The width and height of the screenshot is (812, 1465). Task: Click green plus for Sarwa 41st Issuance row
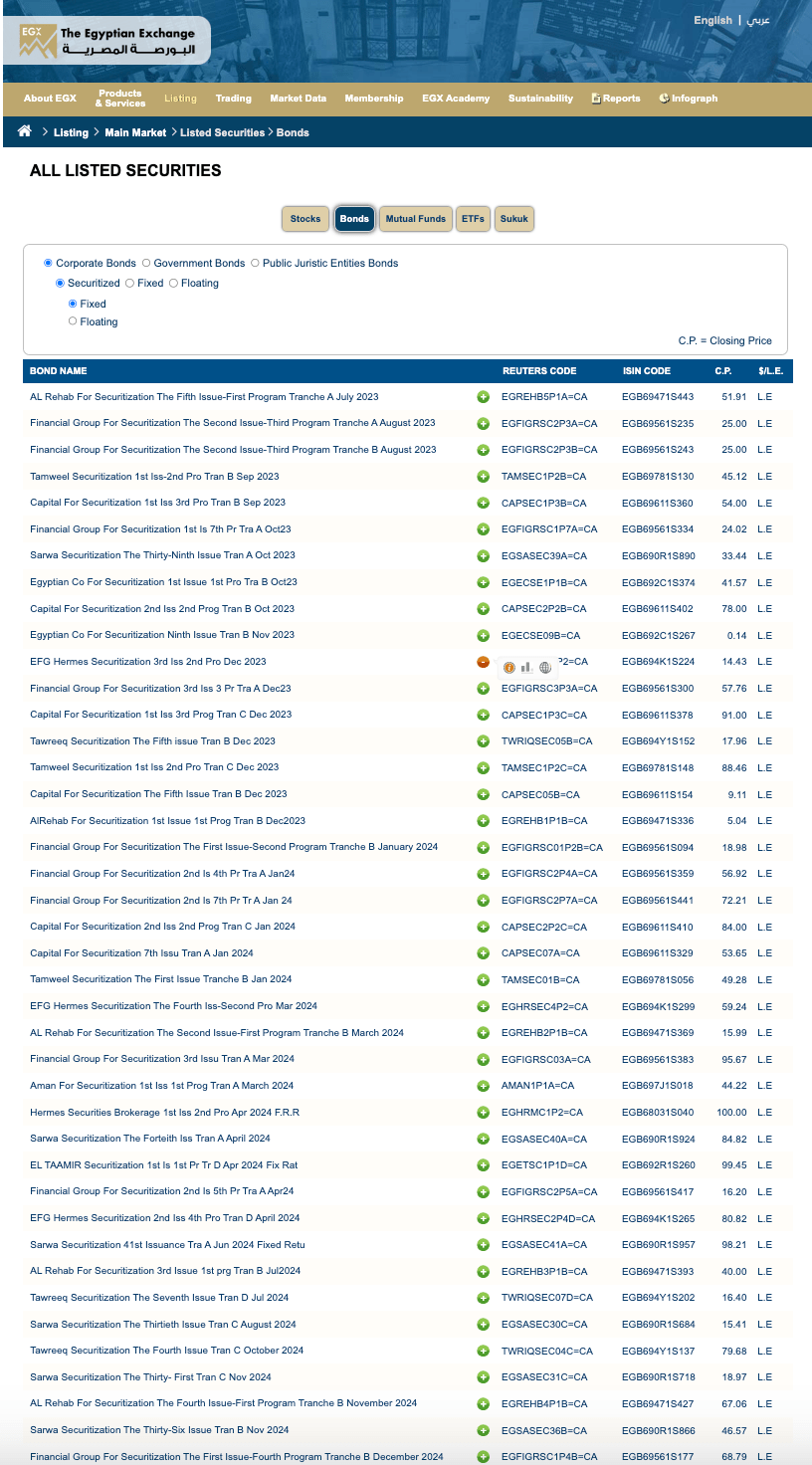(483, 1245)
